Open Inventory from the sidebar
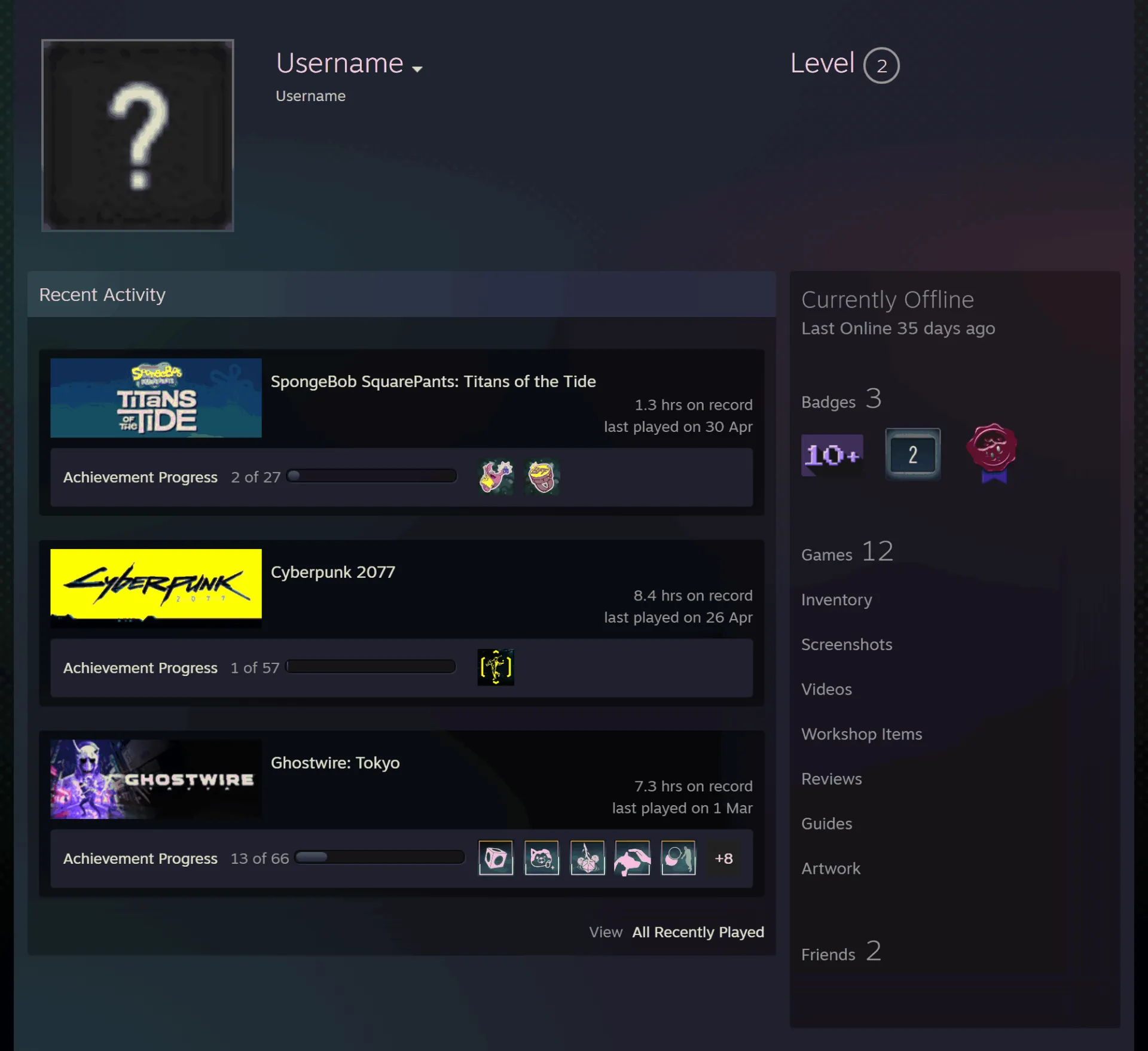 pos(836,599)
